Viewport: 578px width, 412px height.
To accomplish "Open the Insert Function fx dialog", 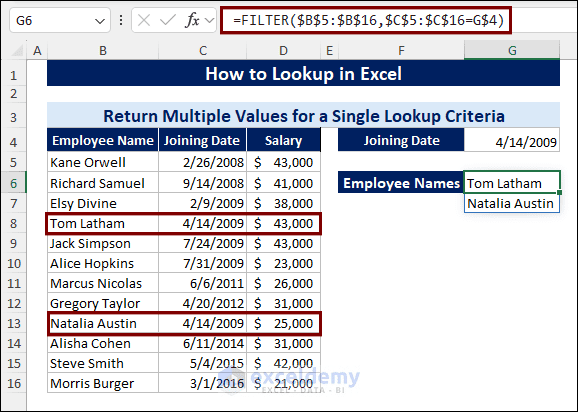I will (x=192, y=21).
